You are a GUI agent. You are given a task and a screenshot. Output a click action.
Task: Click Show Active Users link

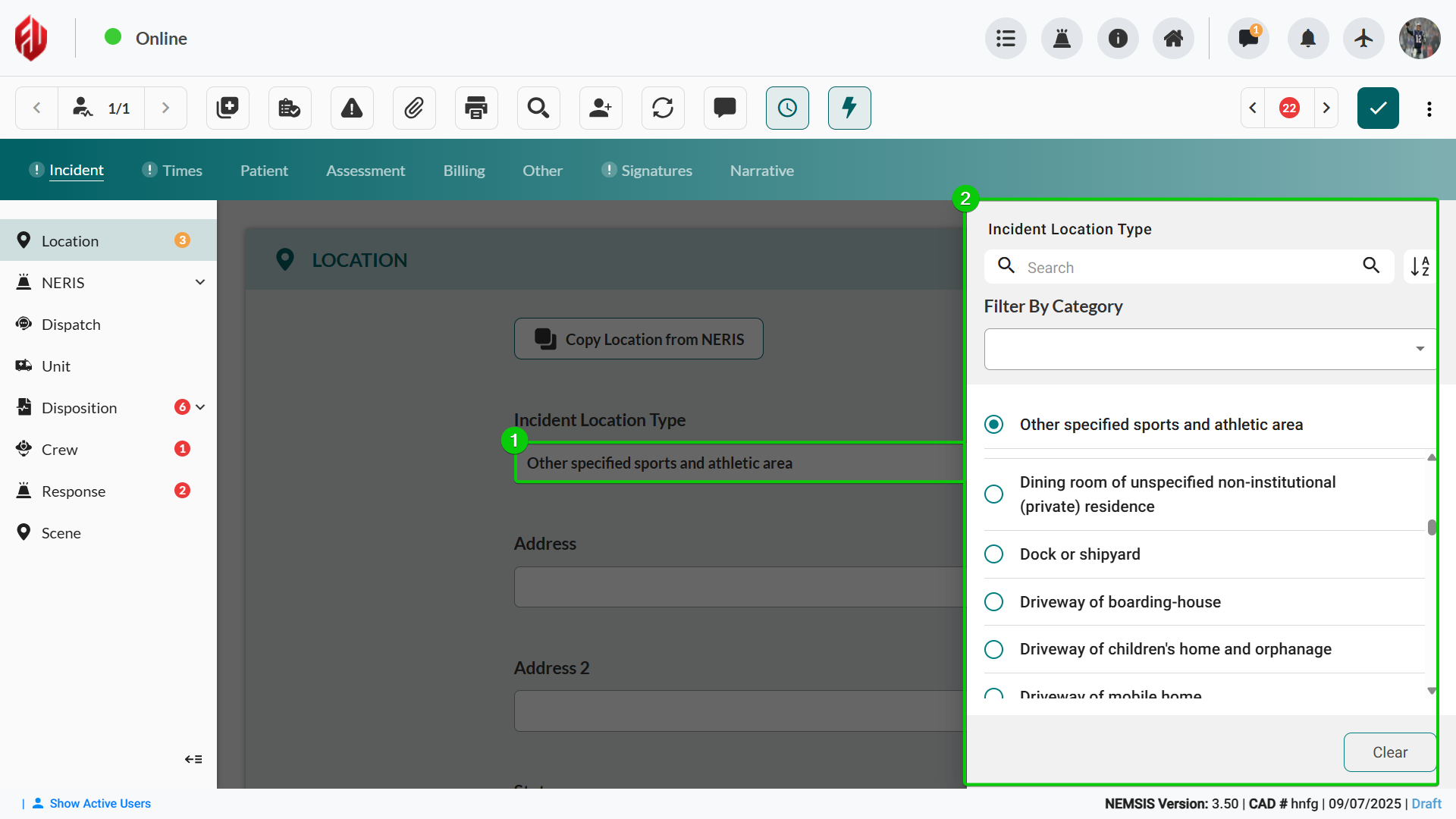click(100, 804)
